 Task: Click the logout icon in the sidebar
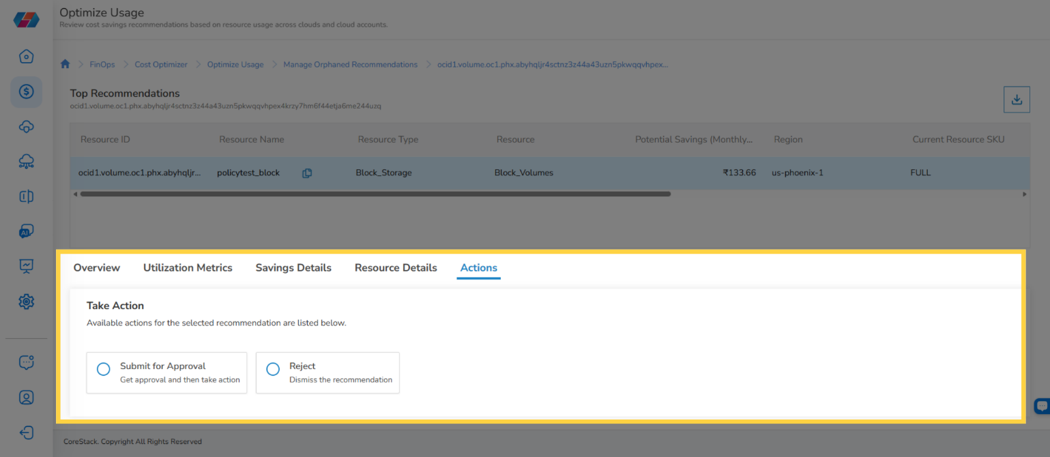point(26,432)
